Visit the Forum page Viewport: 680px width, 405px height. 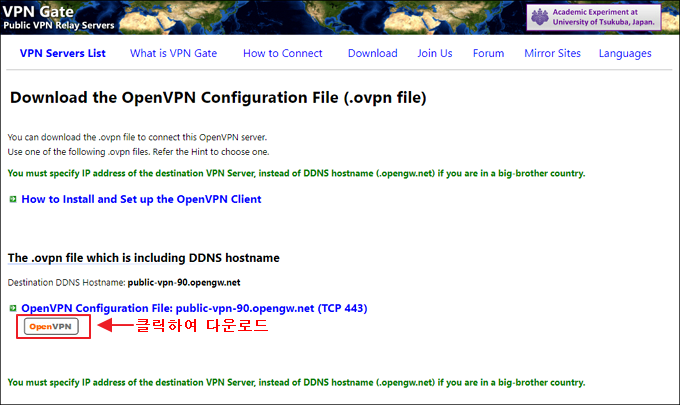(x=488, y=53)
